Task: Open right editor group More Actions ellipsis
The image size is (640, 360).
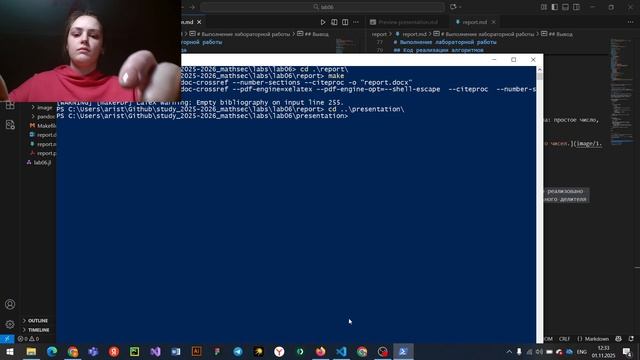Action: click(x=630, y=22)
